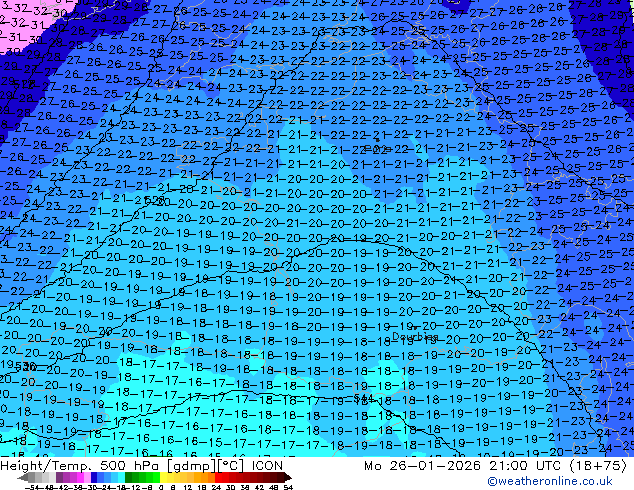Select the orange legend swatch above 18
The width and height of the screenshot is (634, 490).
coord(205,477)
